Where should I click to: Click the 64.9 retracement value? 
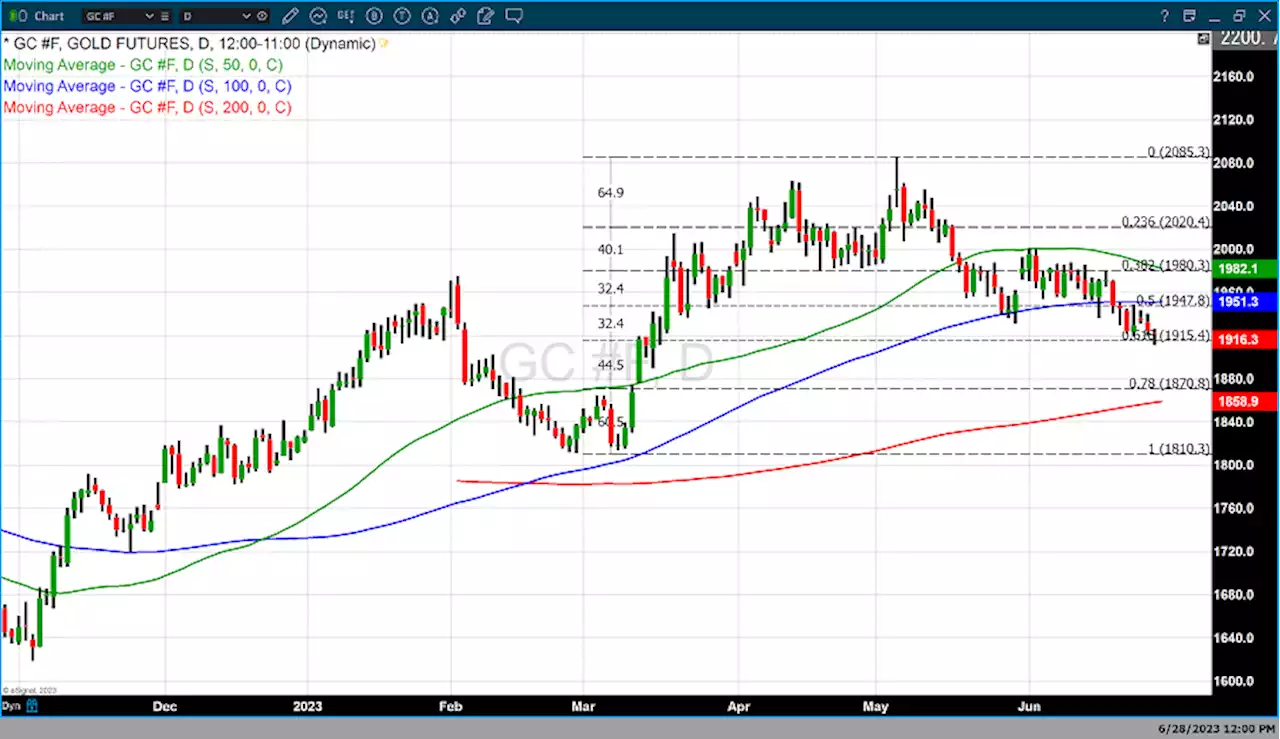(611, 192)
